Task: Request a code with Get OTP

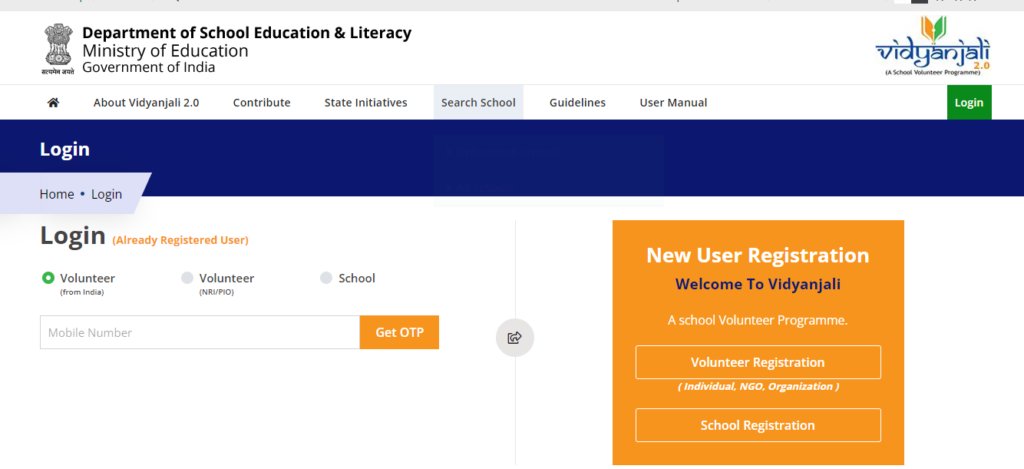Action: coord(399,332)
